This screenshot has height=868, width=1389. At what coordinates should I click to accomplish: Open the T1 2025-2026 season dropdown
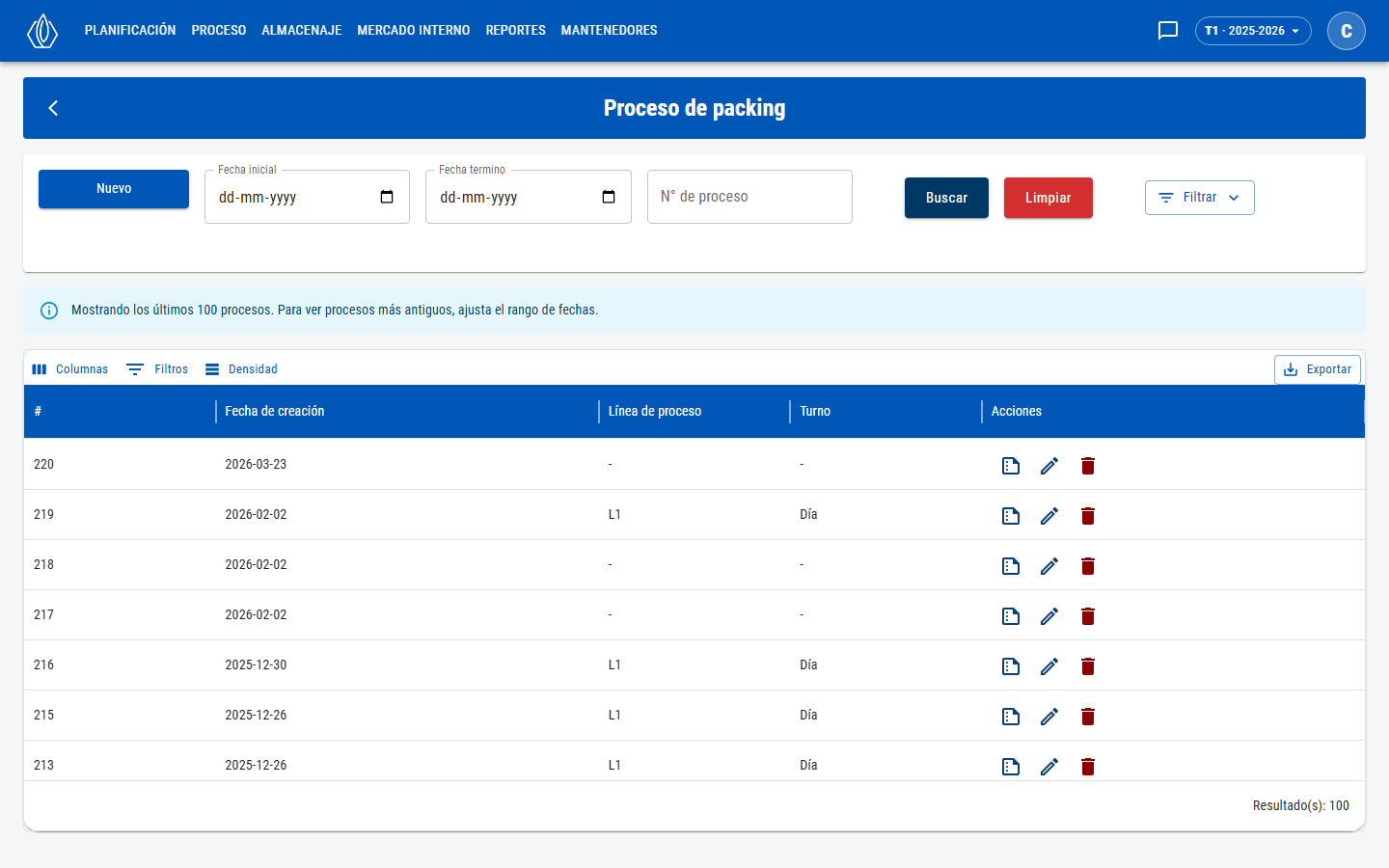coord(1253,31)
